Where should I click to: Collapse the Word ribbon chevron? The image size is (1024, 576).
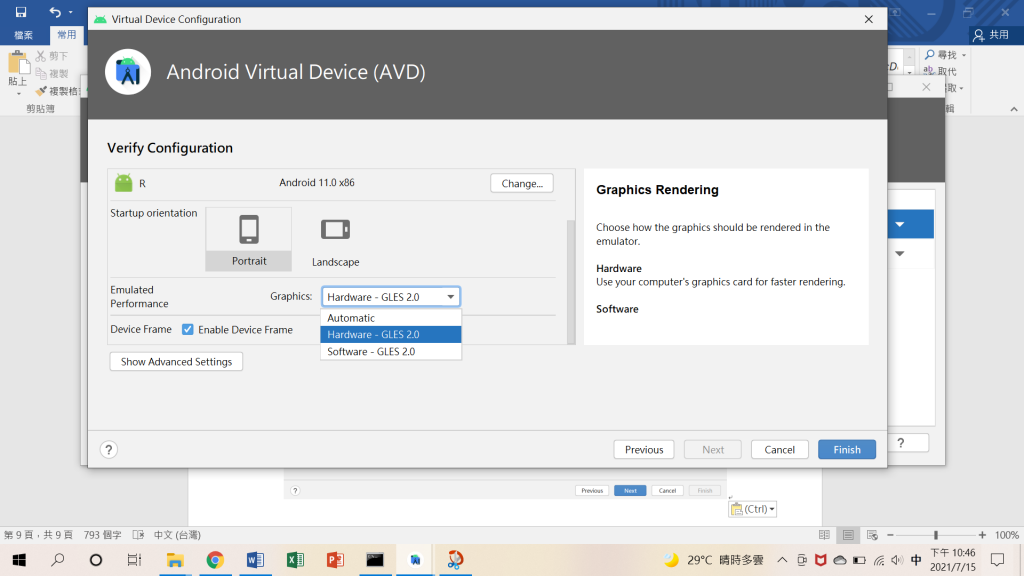[1014, 109]
